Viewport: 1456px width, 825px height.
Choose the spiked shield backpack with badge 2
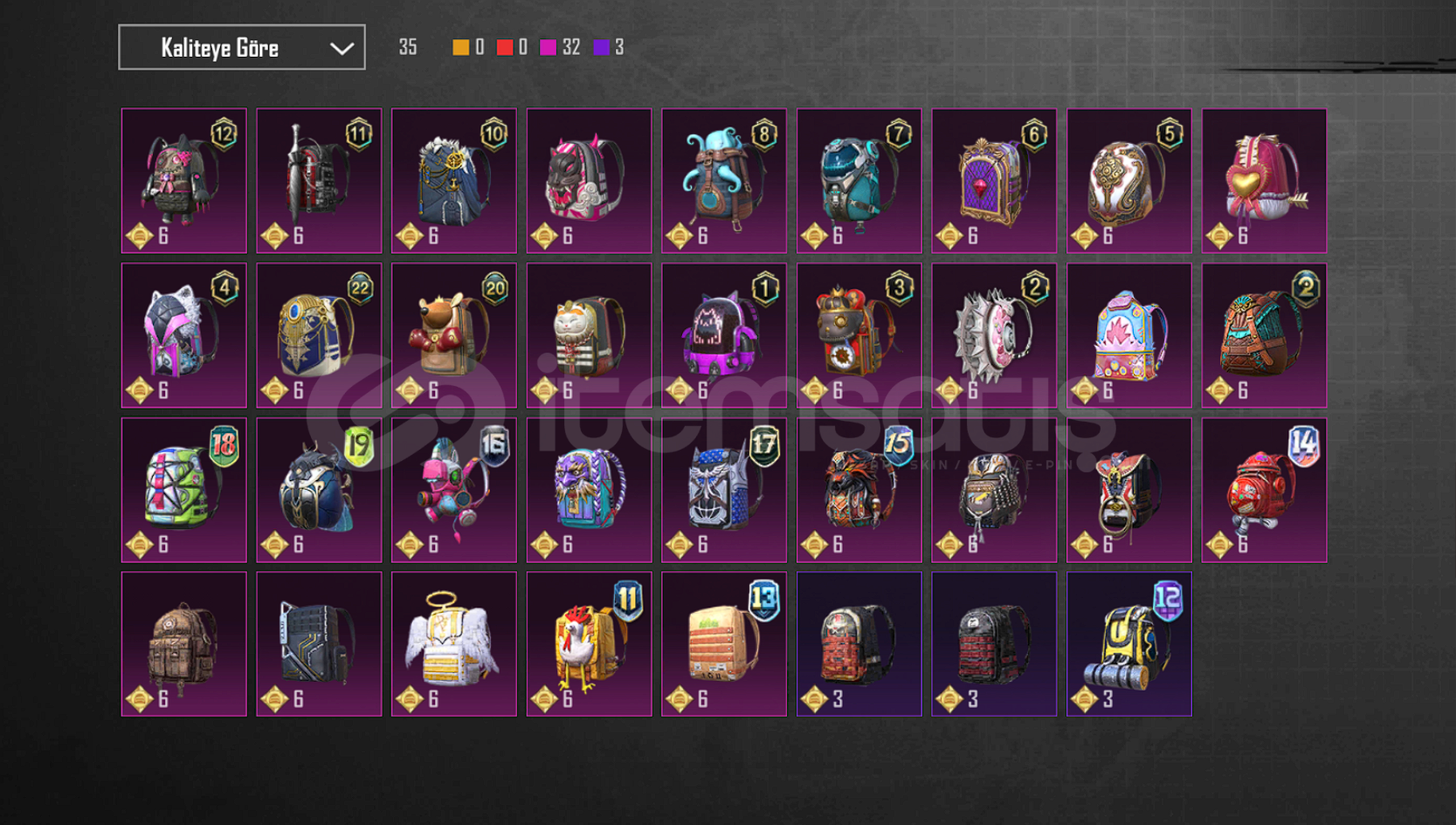(994, 335)
